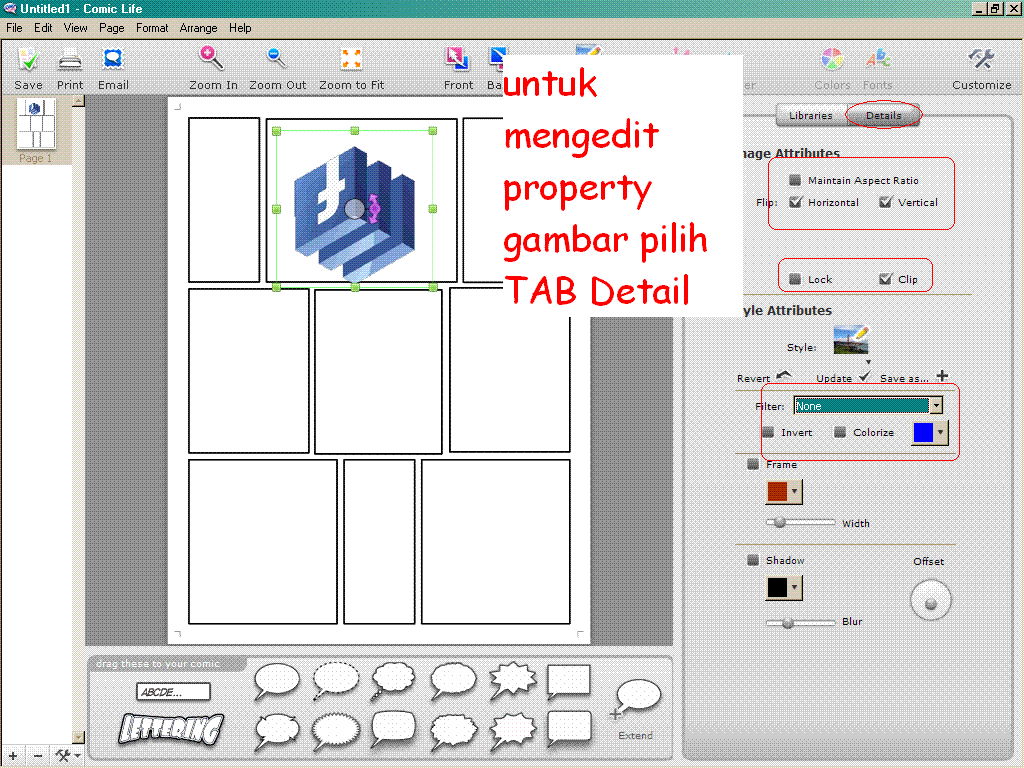1024x768 pixels.
Task: Click the Print toolbar icon
Action: [70, 60]
